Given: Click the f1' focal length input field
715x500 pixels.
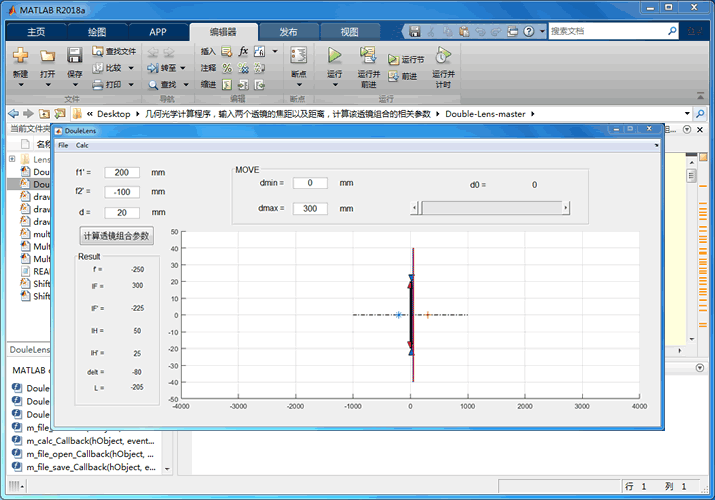Looking at the screenshot, I should [121, 172].
